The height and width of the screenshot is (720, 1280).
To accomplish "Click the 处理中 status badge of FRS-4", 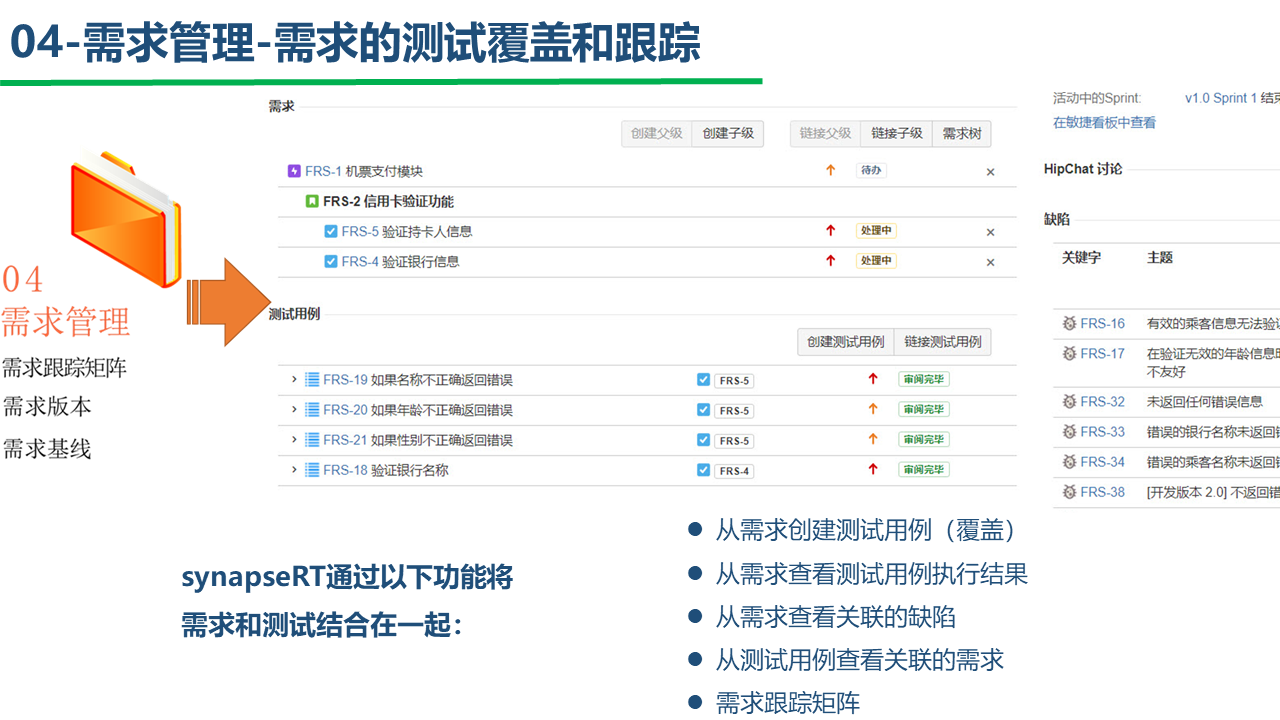I will coord(876,261).
